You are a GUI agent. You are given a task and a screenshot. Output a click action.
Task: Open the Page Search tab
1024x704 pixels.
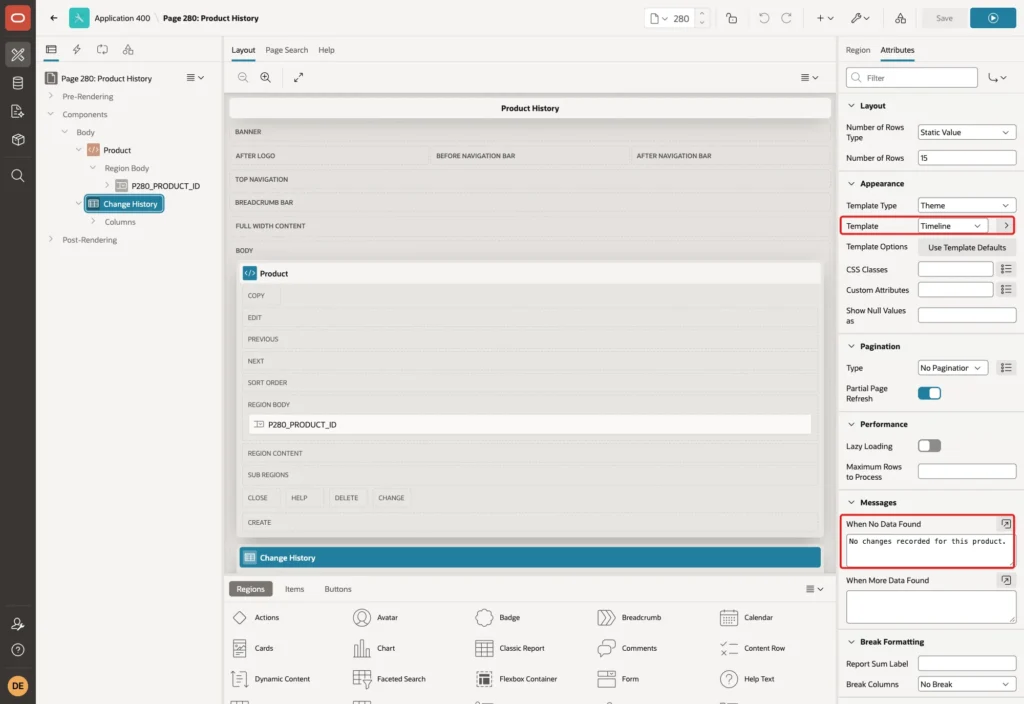[x=286, y=50]
